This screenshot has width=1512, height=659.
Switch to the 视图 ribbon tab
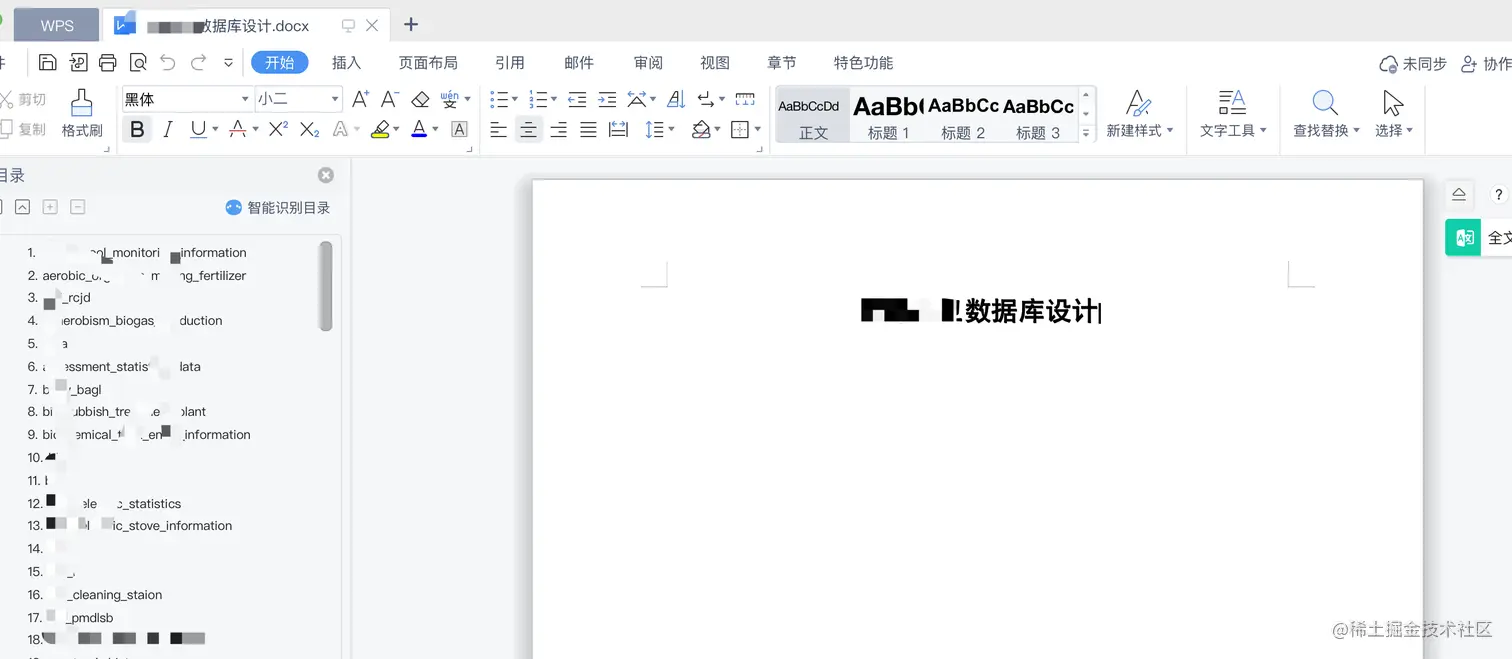pos(715,63)
